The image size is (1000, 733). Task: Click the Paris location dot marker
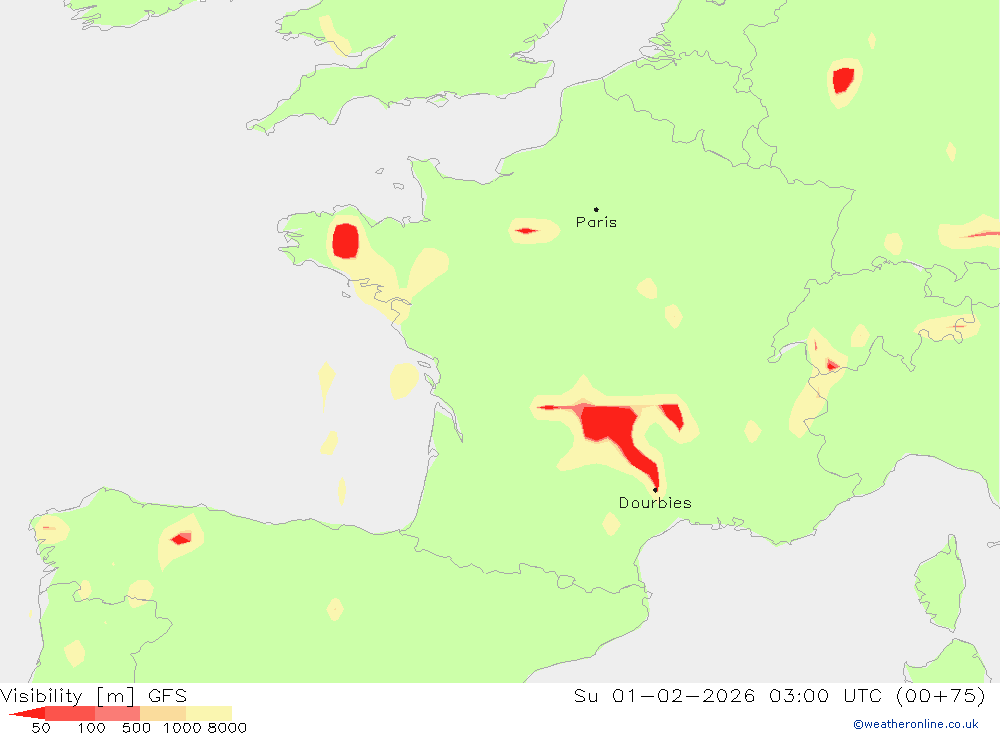tap(596, 209)
